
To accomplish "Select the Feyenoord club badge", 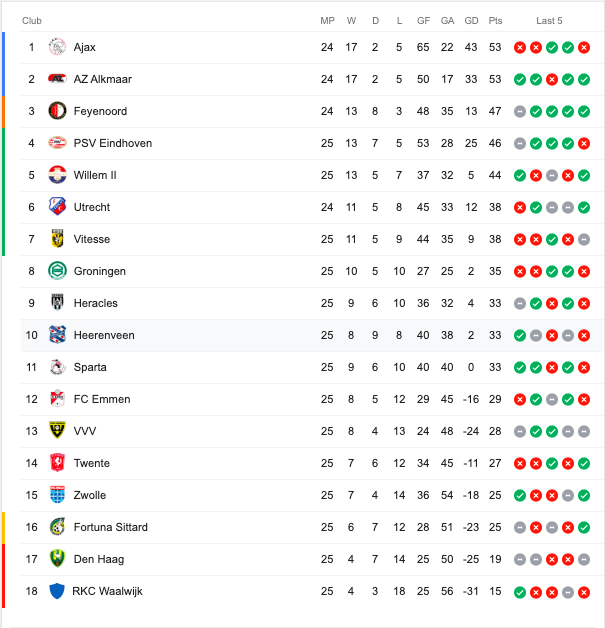I will (x=57, y=111).
